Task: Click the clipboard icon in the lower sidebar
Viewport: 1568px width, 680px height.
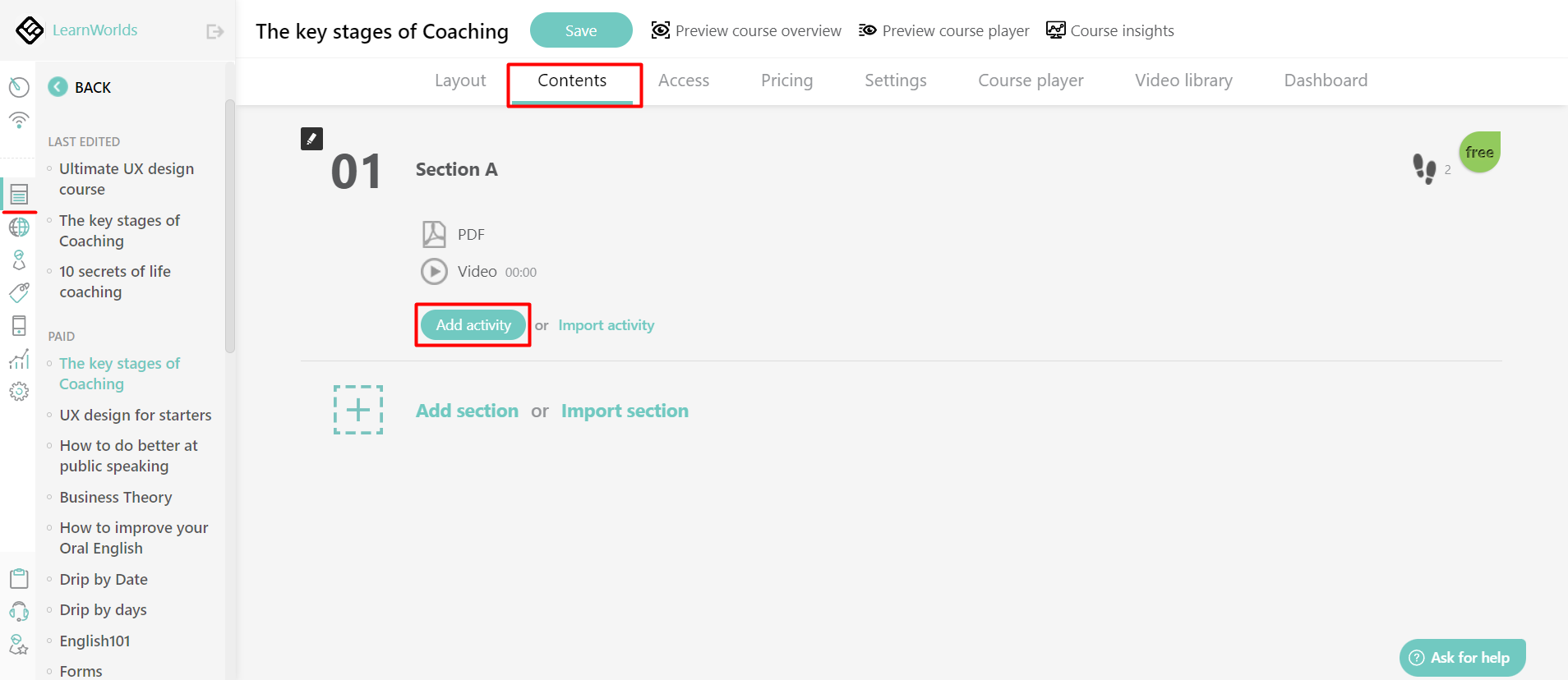Action: pyautogui.click(x=19, y=578)
